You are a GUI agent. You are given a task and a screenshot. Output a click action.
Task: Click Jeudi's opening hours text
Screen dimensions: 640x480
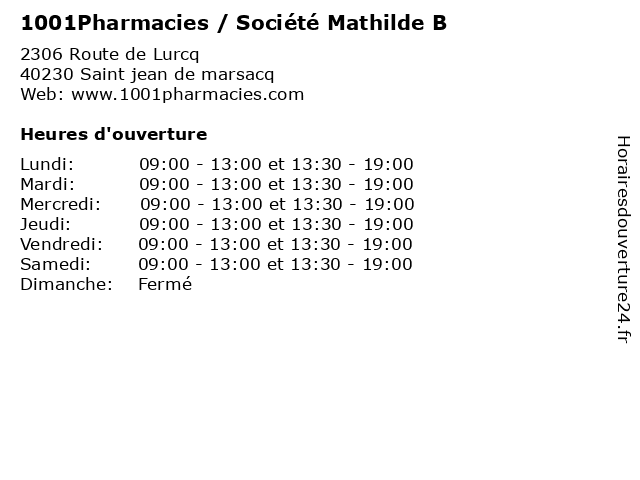tap(276, 224)
